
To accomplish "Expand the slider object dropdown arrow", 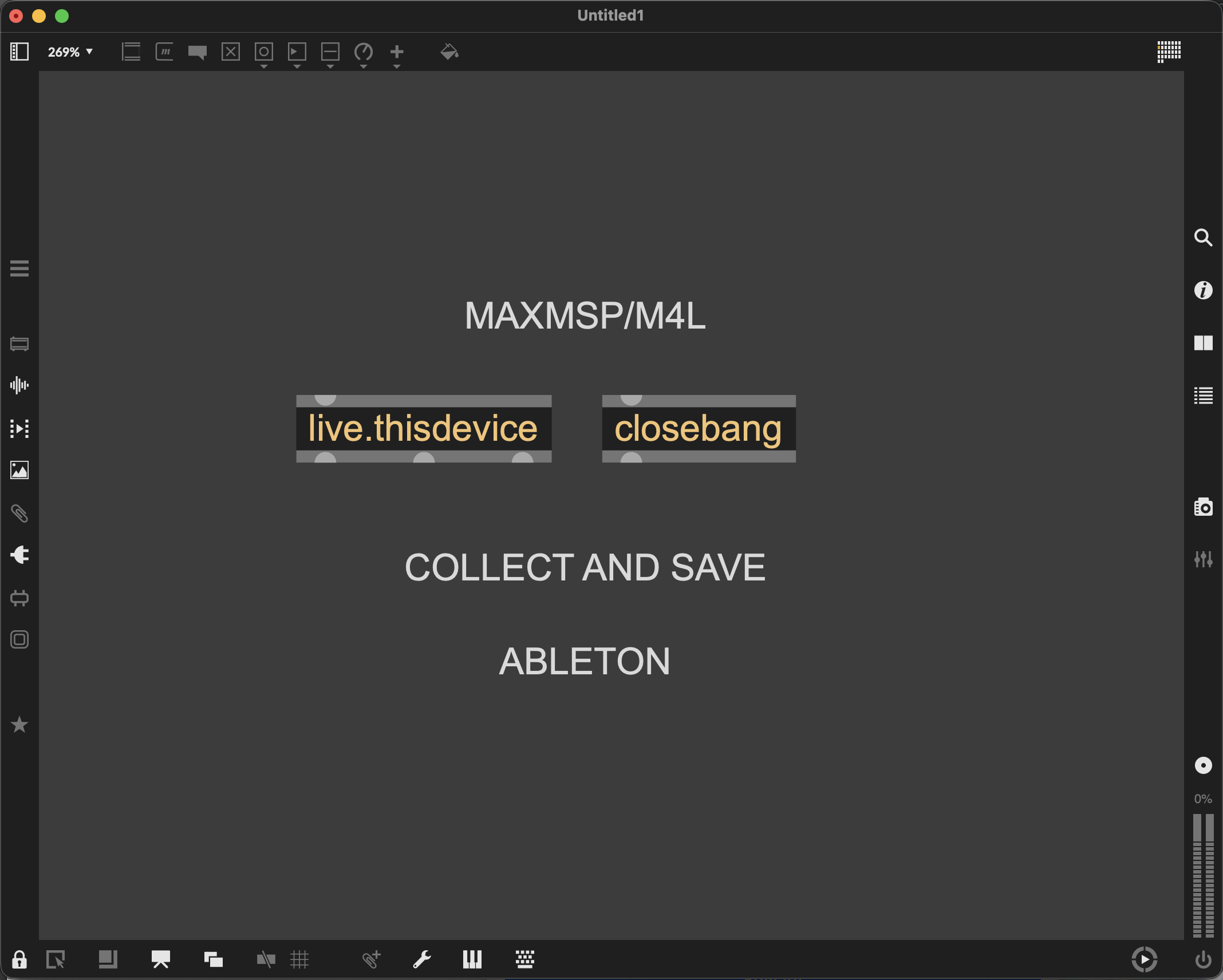I will pyautogui.click(x=330, y=67).
